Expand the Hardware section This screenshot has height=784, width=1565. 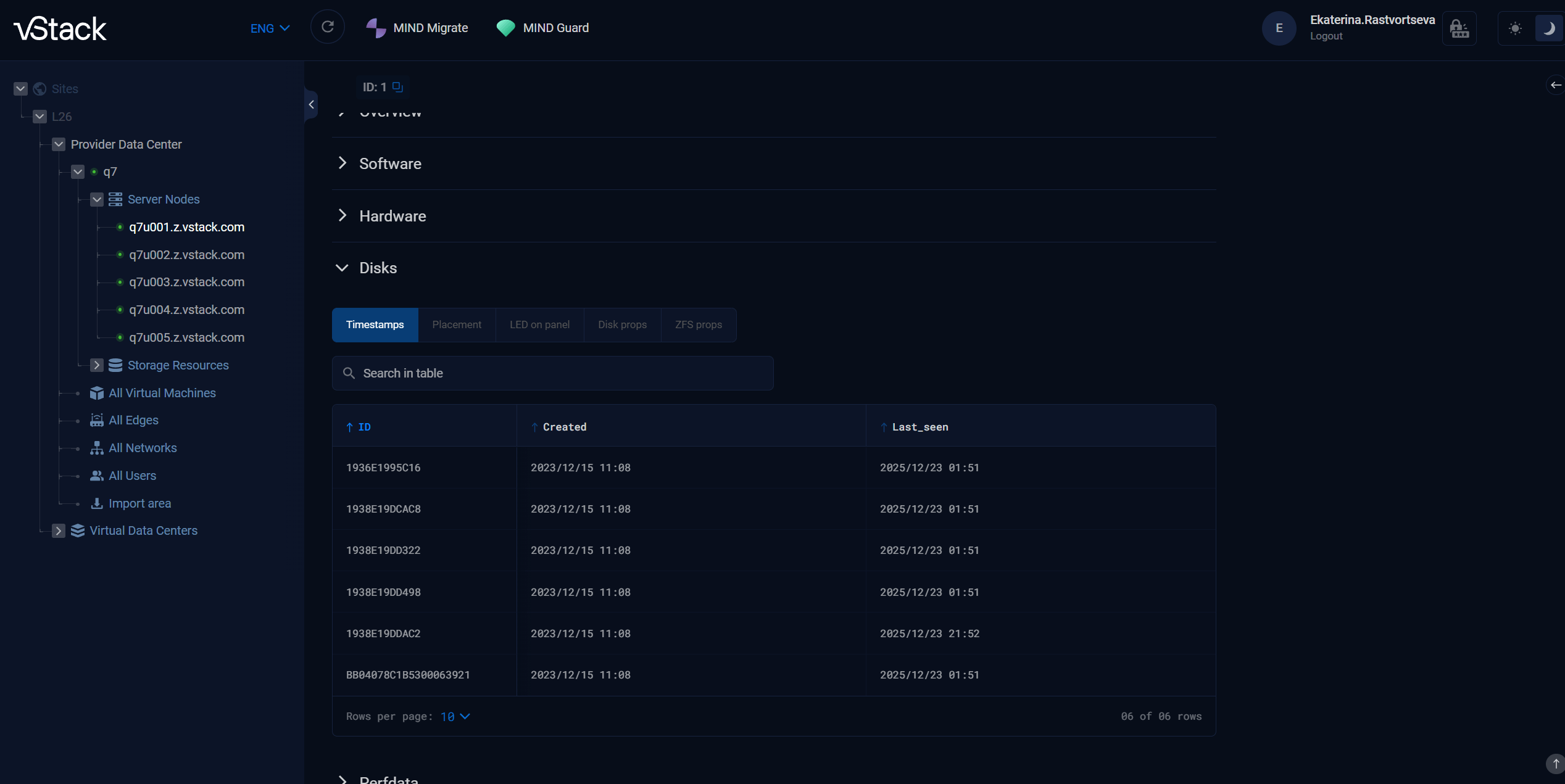392,216
